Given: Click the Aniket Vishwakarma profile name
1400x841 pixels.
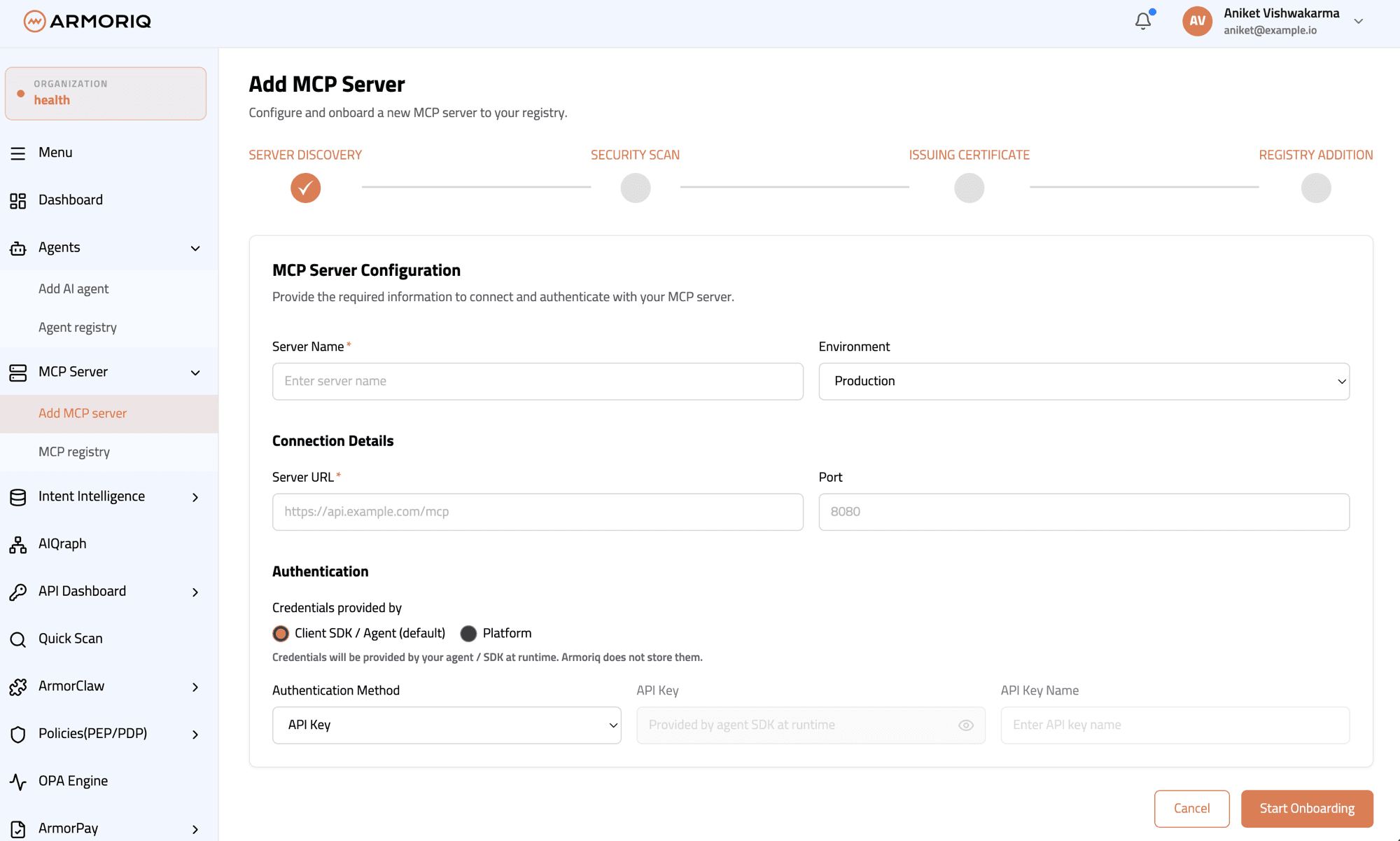Looking at the screenshot, I should (x=1281, y=13).
